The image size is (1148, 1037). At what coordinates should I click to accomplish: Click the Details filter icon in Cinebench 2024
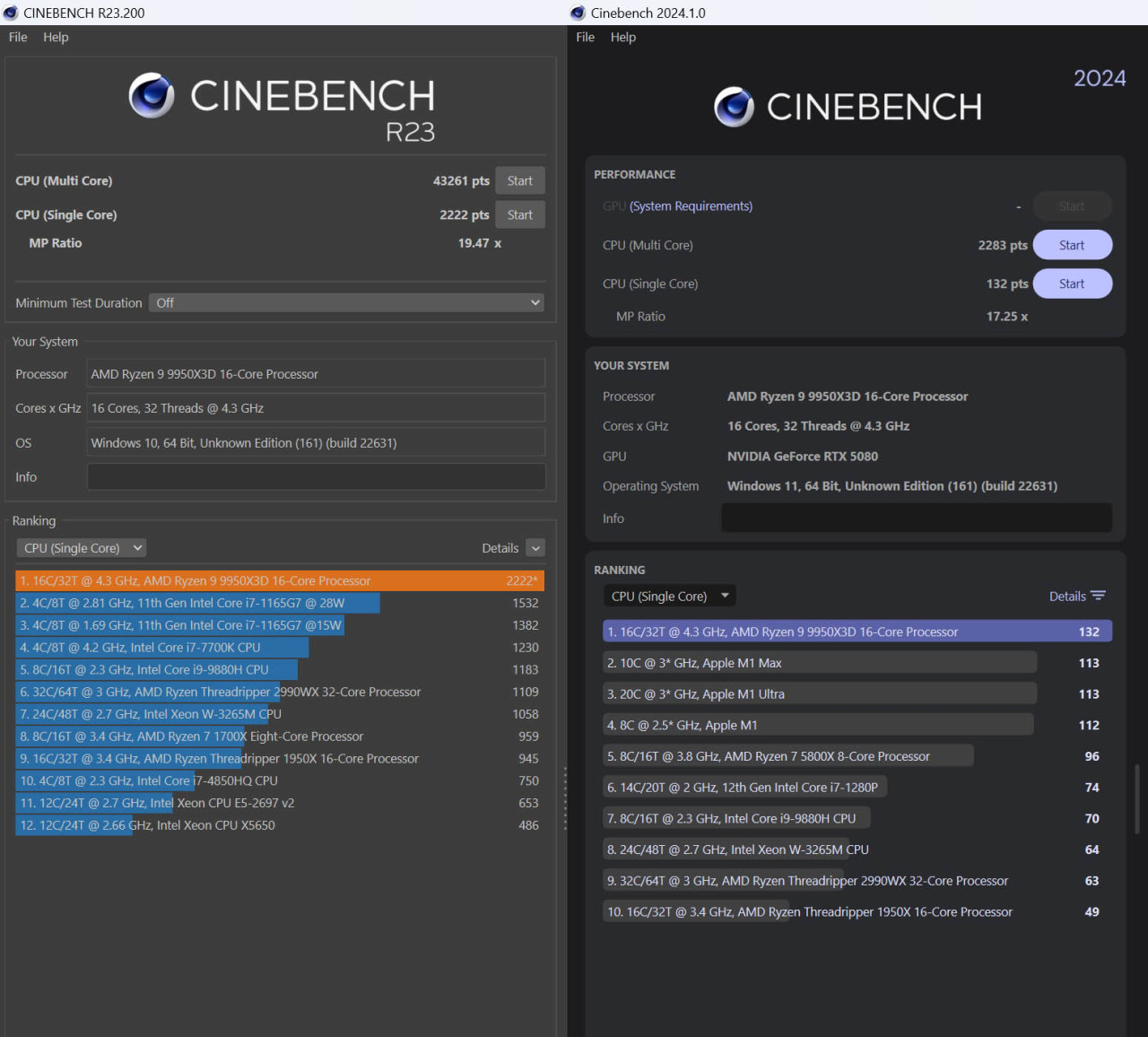click(1099, 596)
